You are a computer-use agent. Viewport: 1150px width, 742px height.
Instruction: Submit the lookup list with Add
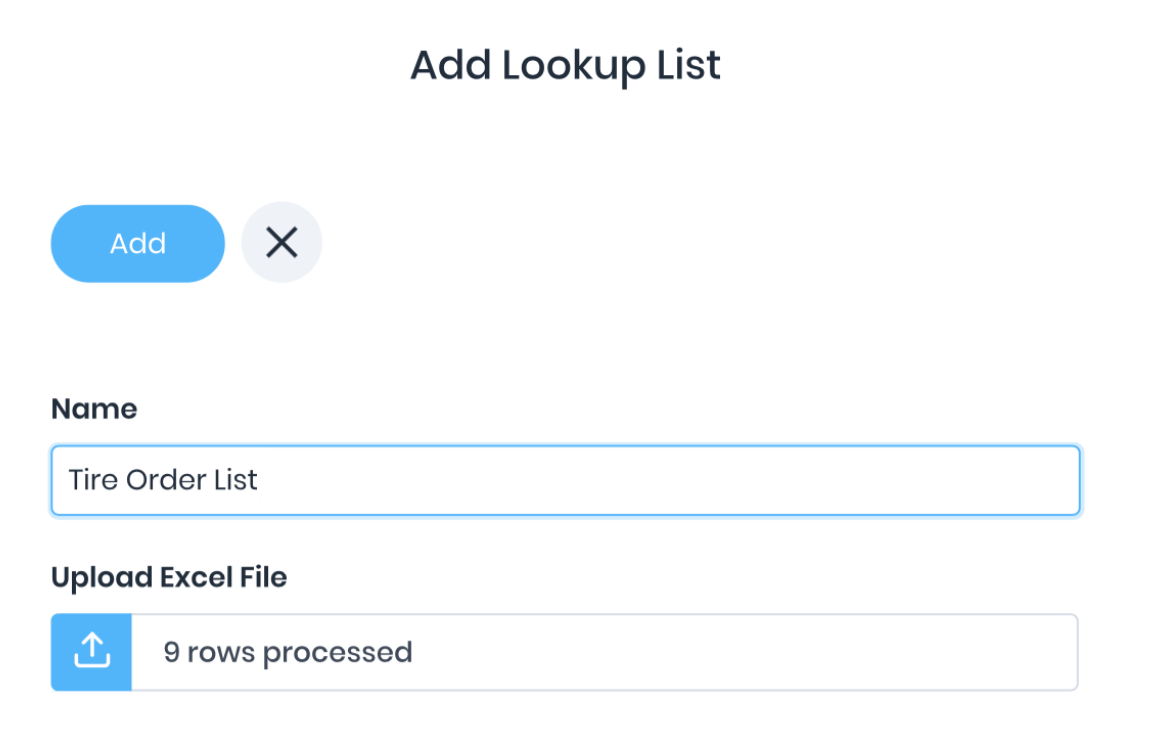(138, 243)
